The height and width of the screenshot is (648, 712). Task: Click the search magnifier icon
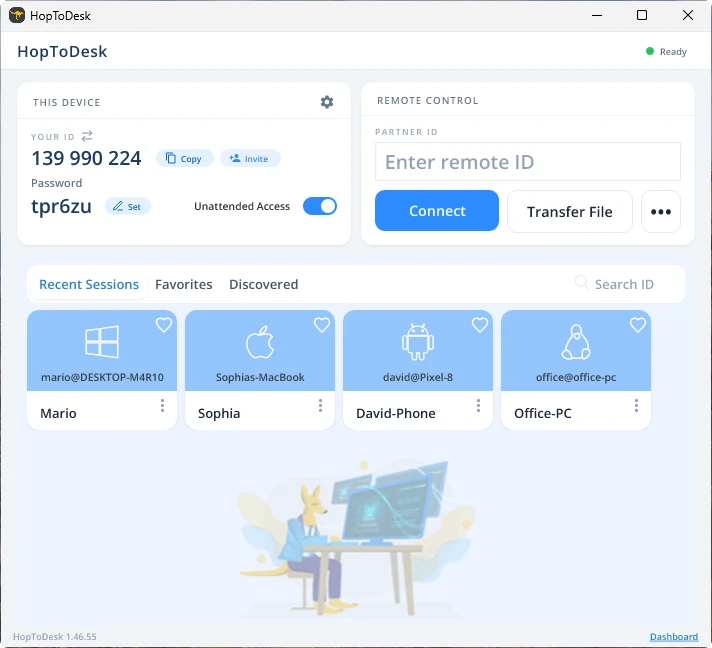click(581, 282)
